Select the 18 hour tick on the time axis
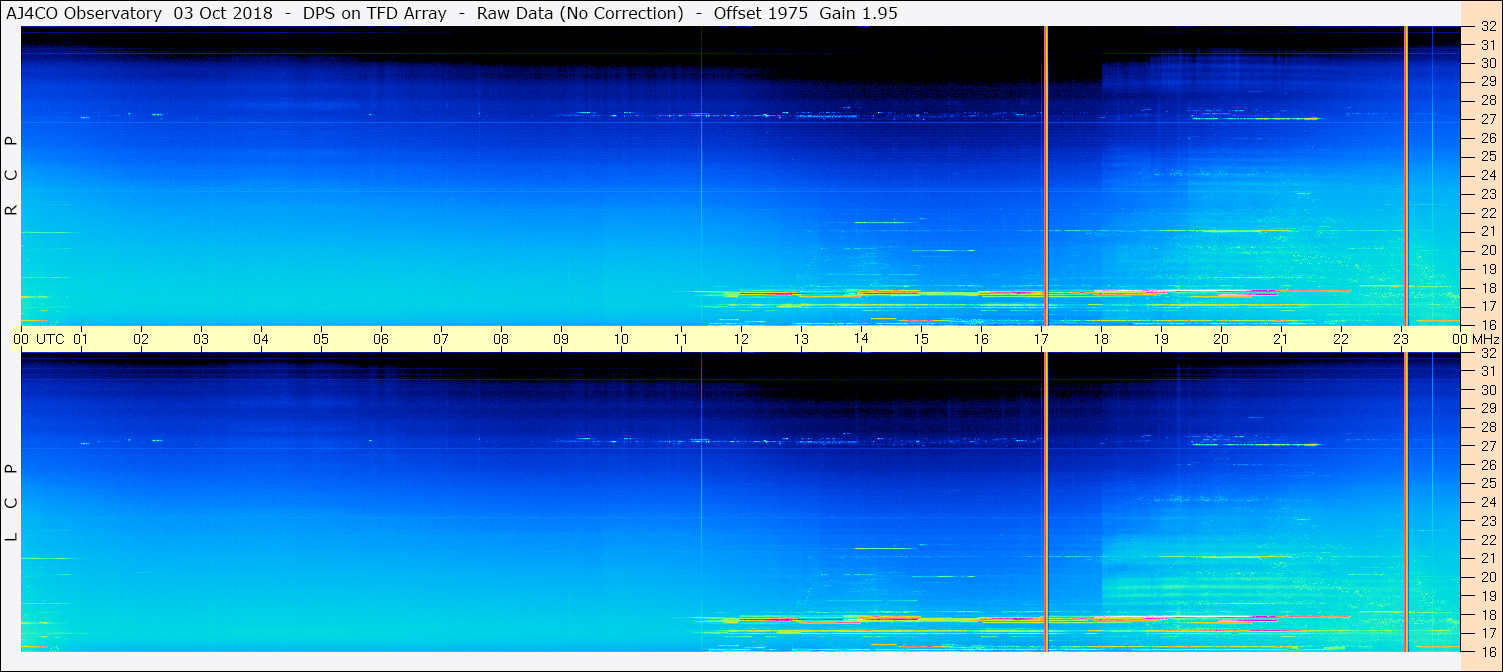Screen dimensions: 1503x672 [x=1101, y=339]
